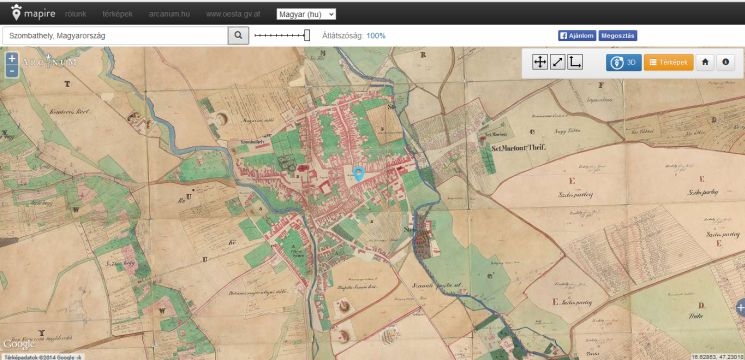
Task: Click the Megosztás share button
Action: [x=618, y=36]
